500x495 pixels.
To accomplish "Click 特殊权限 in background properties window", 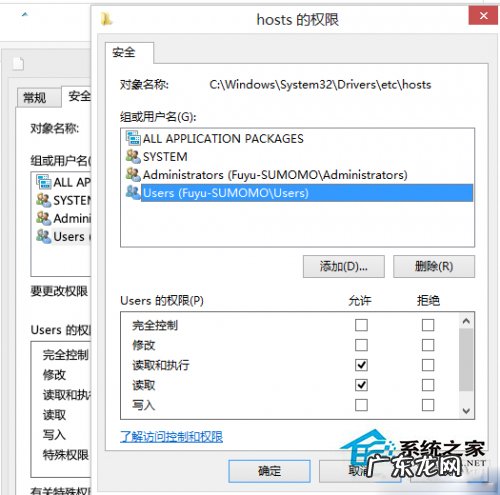I will click(x=66, y=455).
